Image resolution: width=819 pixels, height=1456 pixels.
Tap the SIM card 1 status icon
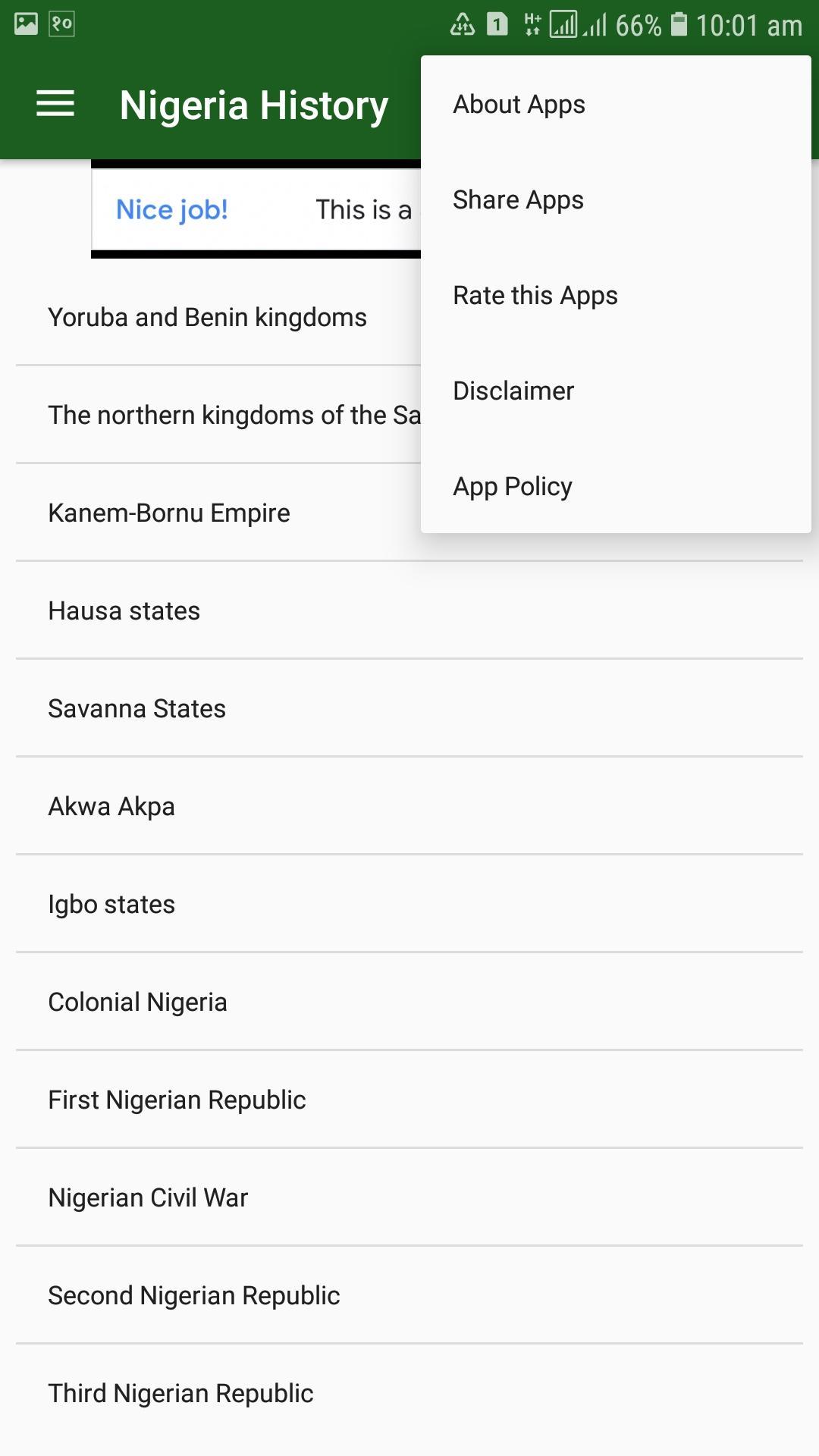click(x=497, y=24)
